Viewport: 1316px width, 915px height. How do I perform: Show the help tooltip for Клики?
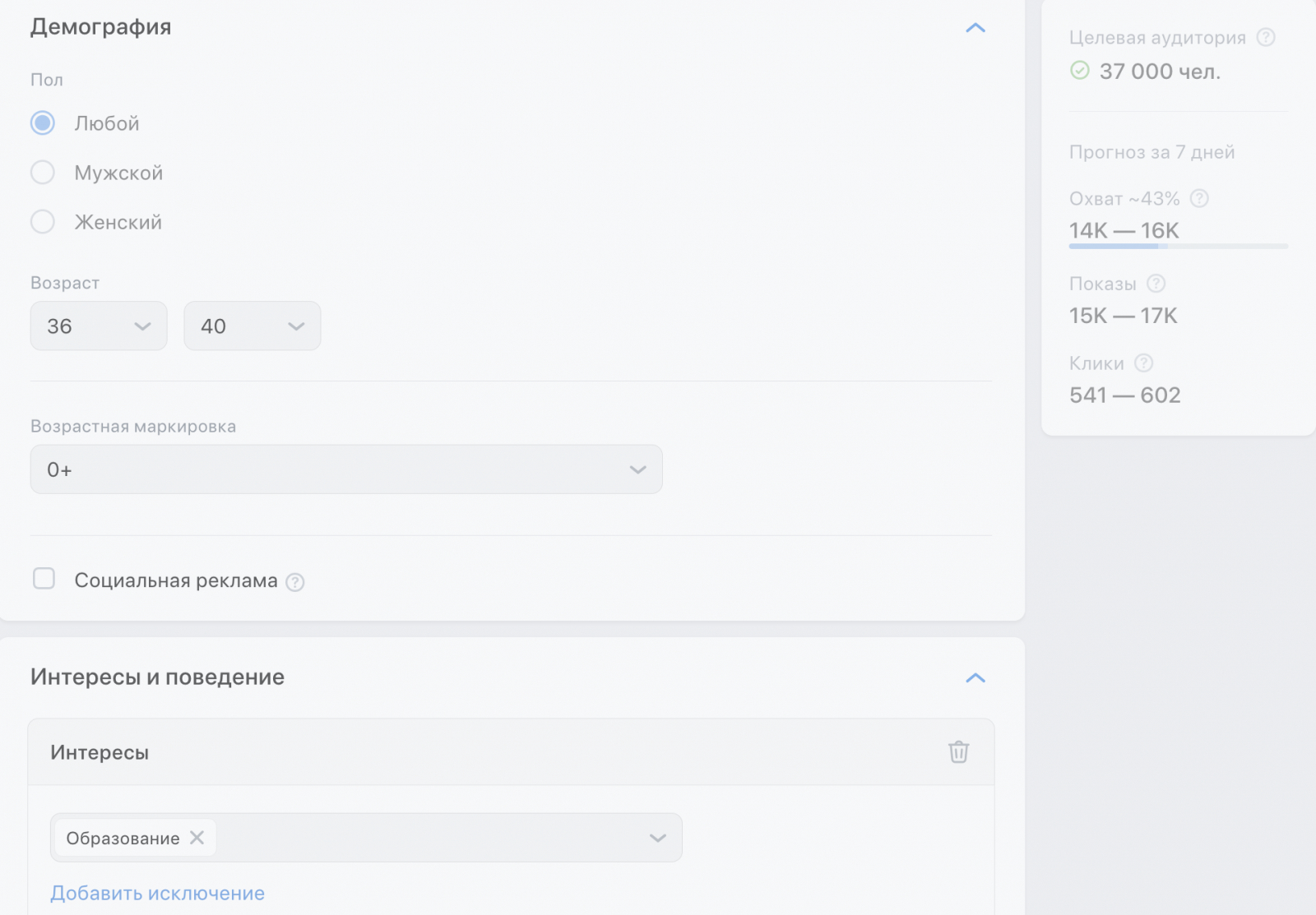(1143, 363)
